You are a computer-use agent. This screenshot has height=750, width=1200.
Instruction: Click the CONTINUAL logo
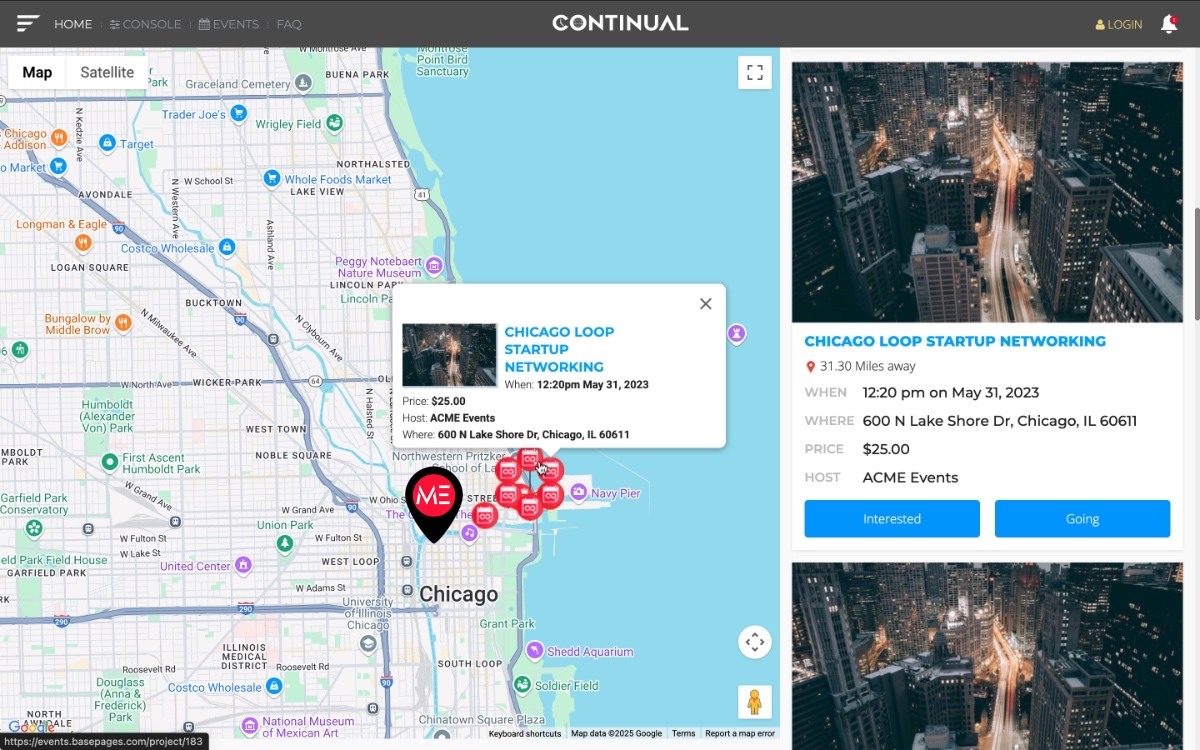point(620,23)
